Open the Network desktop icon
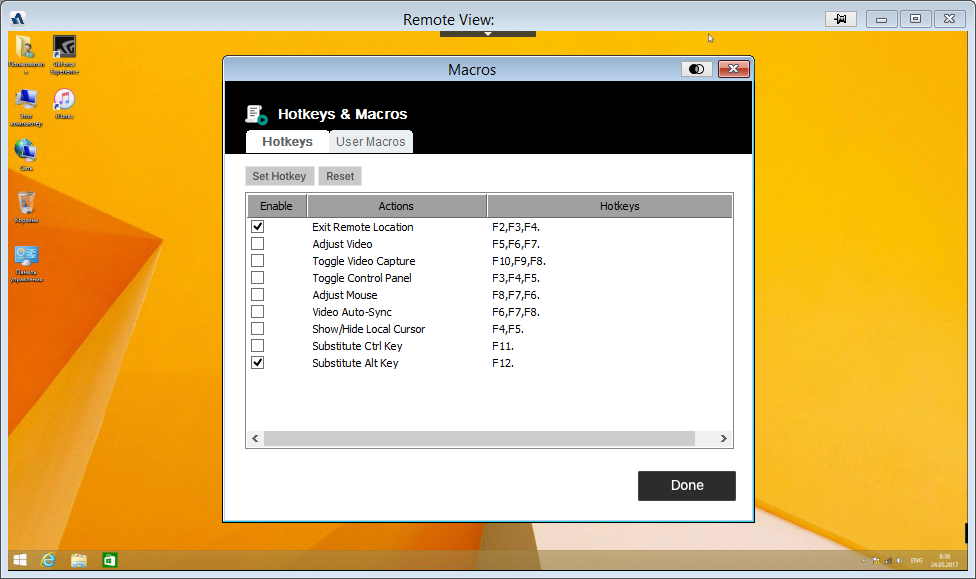976x579 pixels. point(26,155)
